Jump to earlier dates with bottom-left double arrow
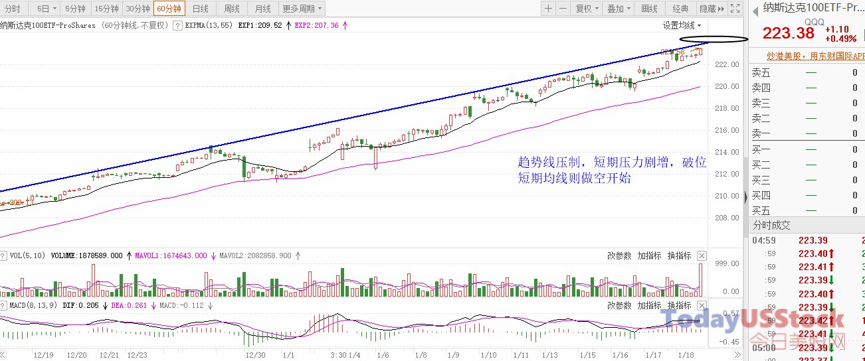The image size is (865, 361). click(3, 354)
